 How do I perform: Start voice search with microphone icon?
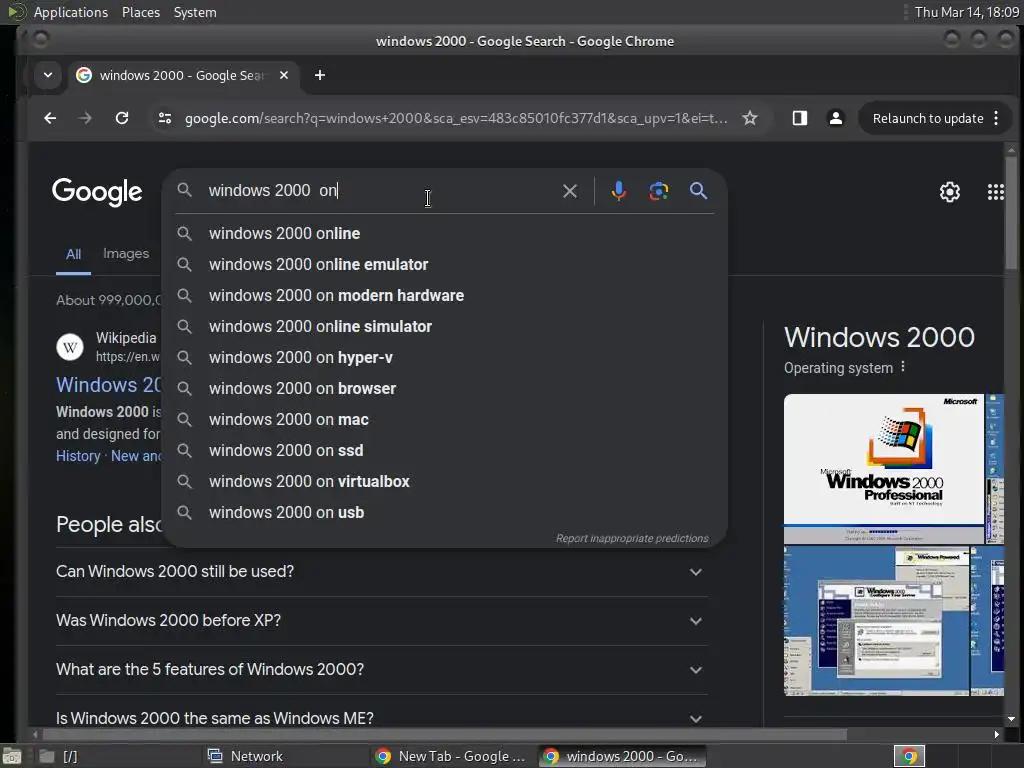click(x=618, y=191)
